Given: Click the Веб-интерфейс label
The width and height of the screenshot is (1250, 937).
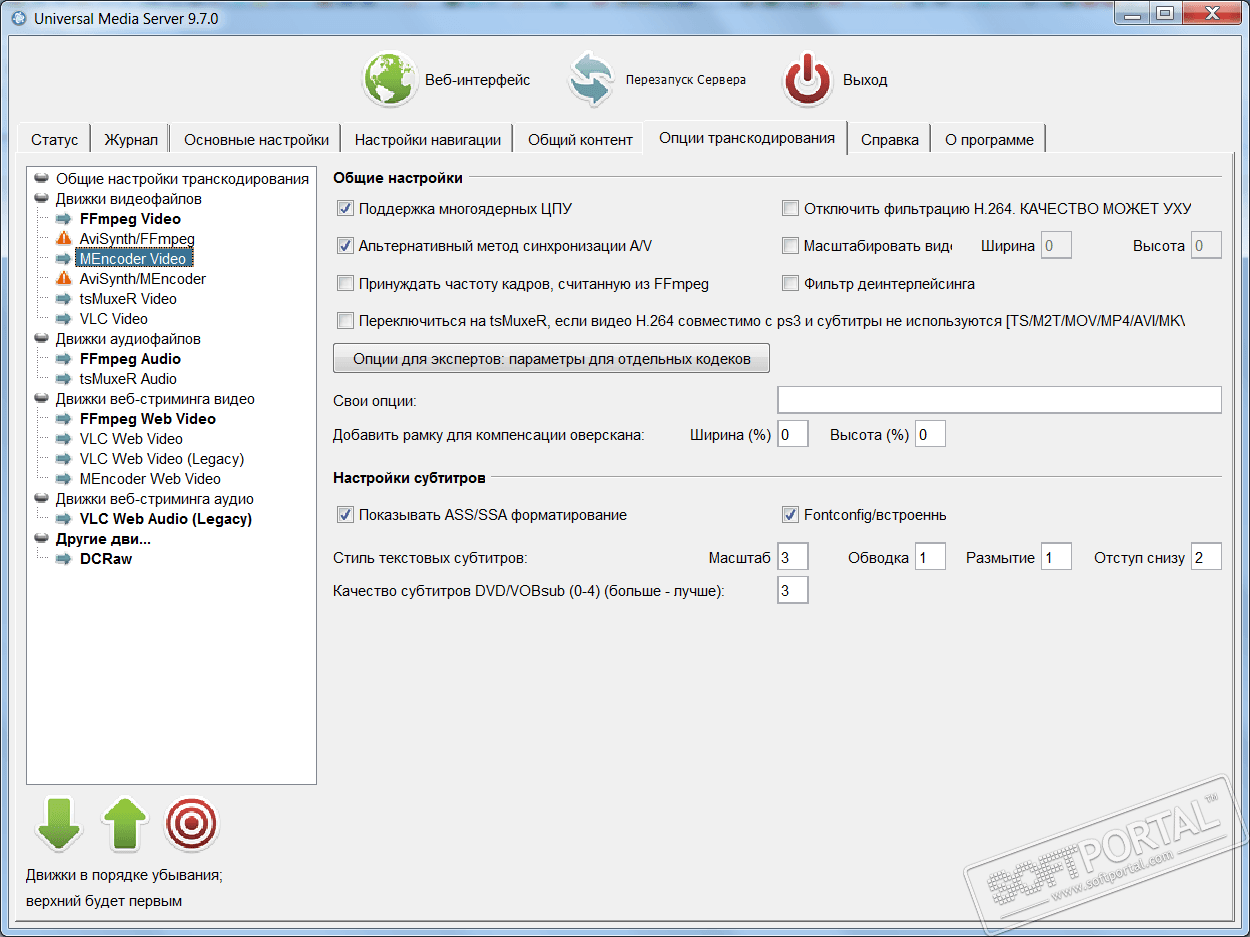Looking at the screenshot, I should point(478,80).
